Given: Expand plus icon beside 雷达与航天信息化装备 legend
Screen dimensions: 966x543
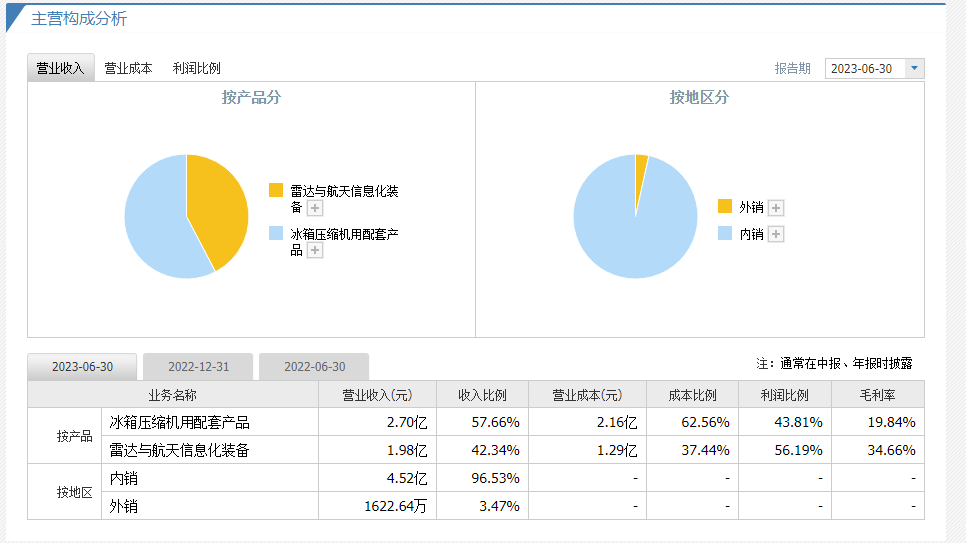Looking at the screenshot, I should [315, 208].
